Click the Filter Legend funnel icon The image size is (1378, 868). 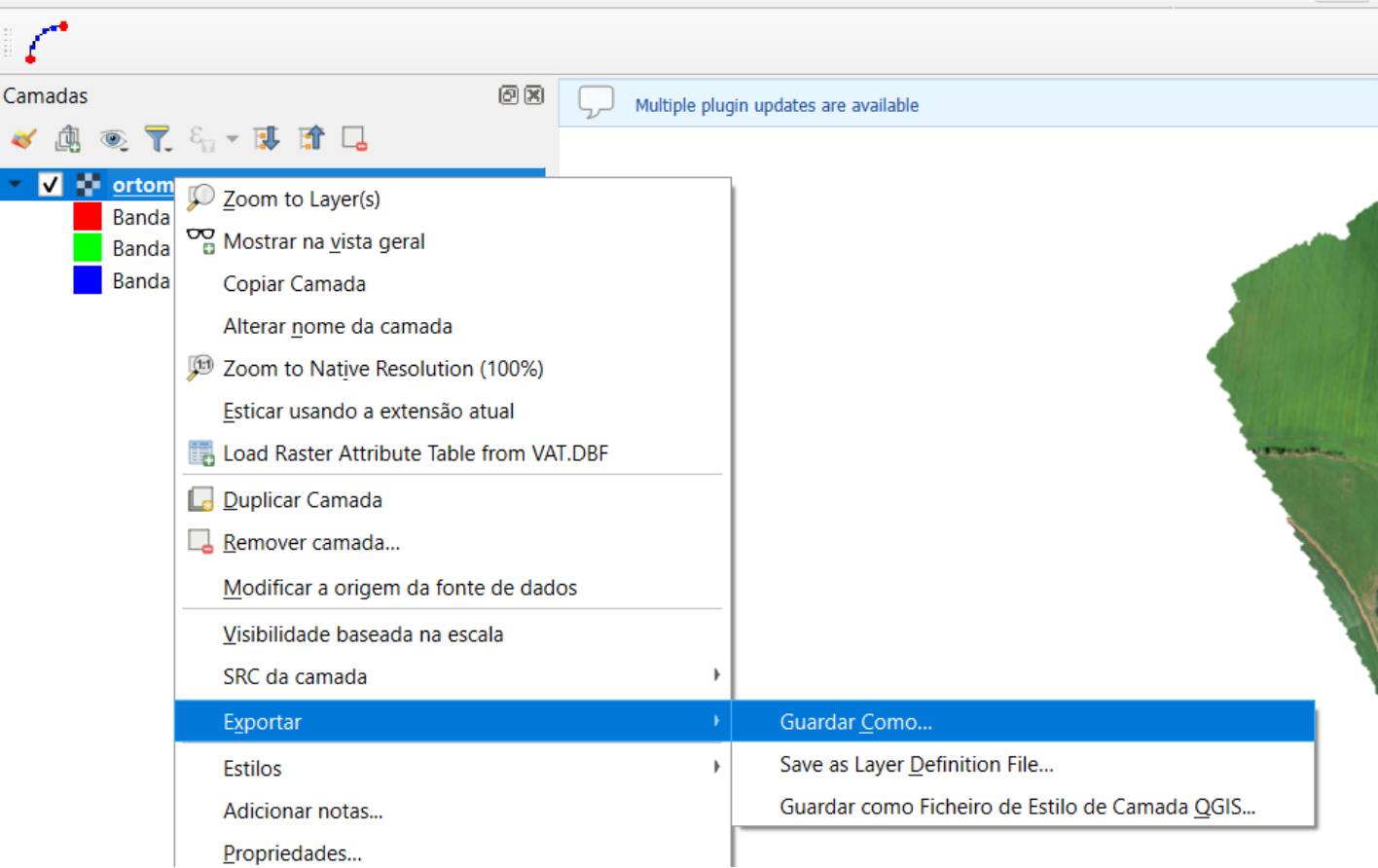[x=157, y=139]
